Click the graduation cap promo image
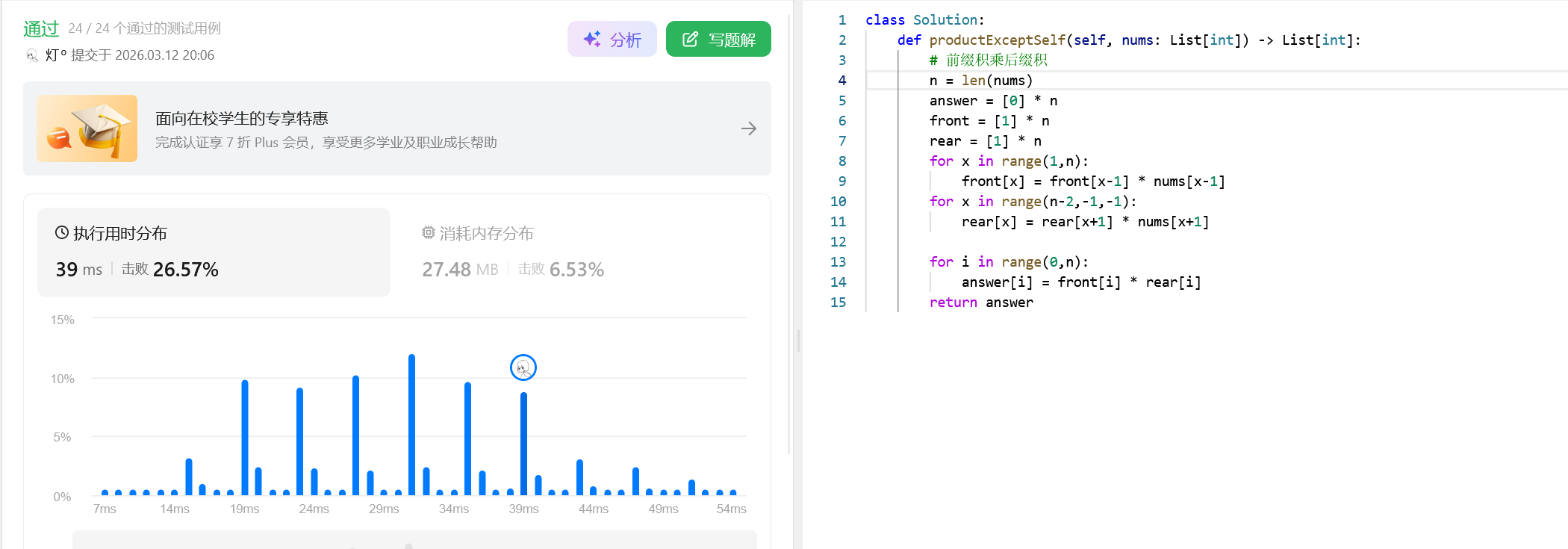The height and width of the screenshot is (549, 1568). [x=87, y=128]
